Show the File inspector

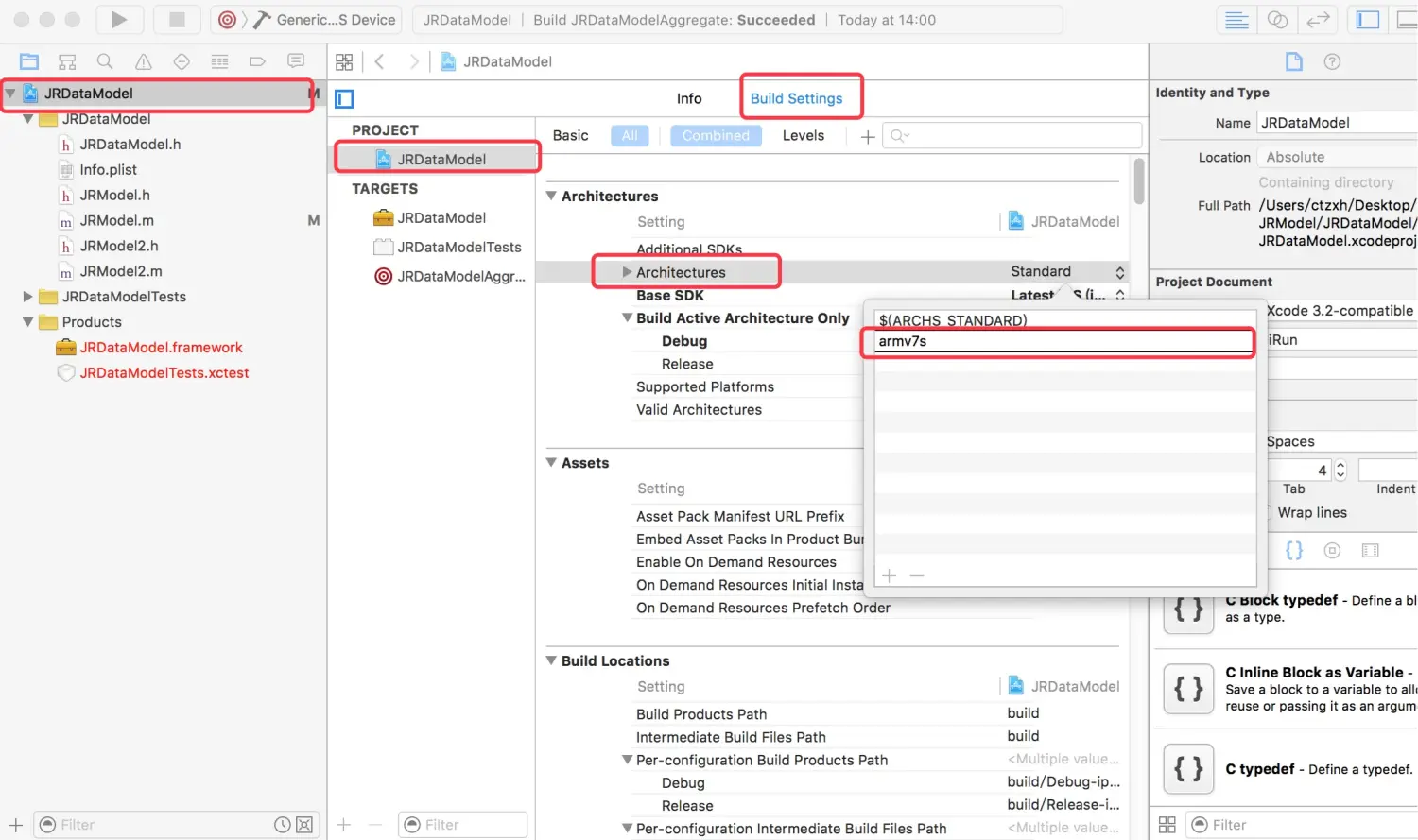(x=1294, y=61)
